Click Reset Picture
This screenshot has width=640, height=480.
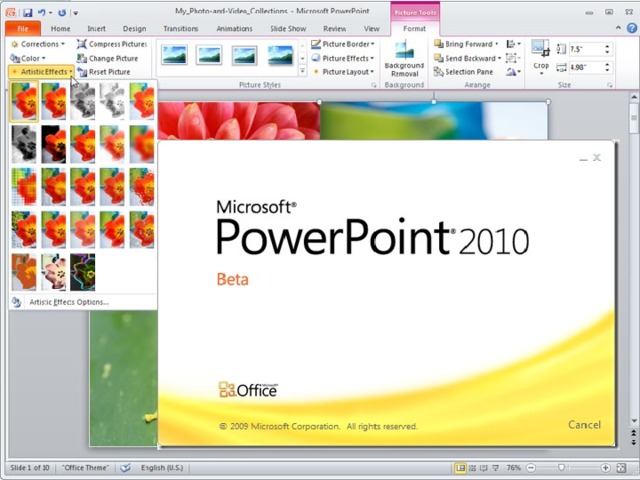tap(104, 72)
